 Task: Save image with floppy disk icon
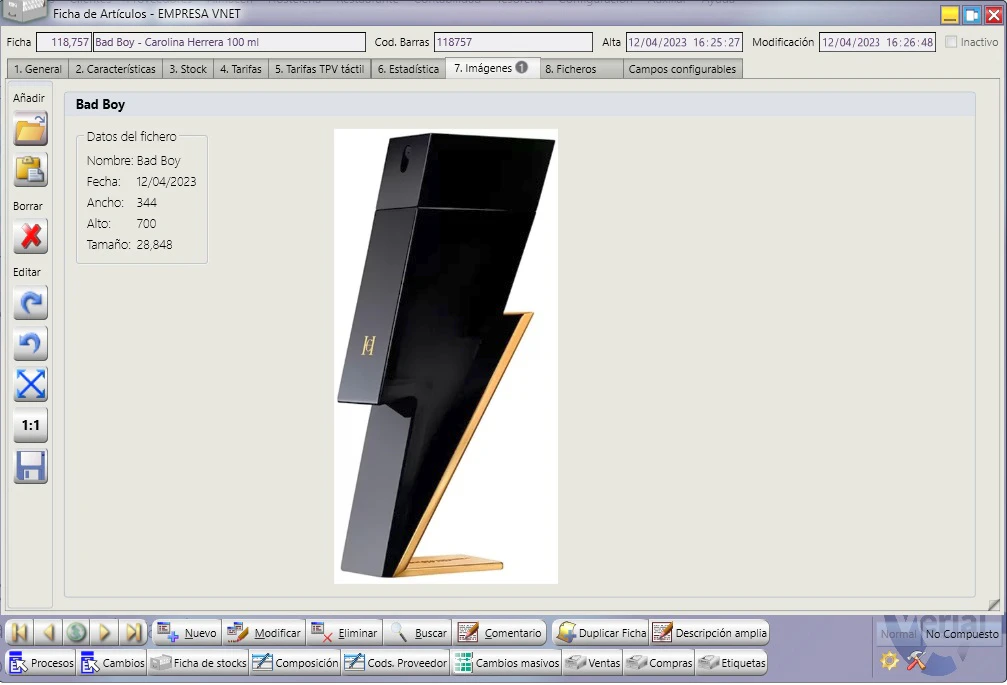[x=30, y=466]
